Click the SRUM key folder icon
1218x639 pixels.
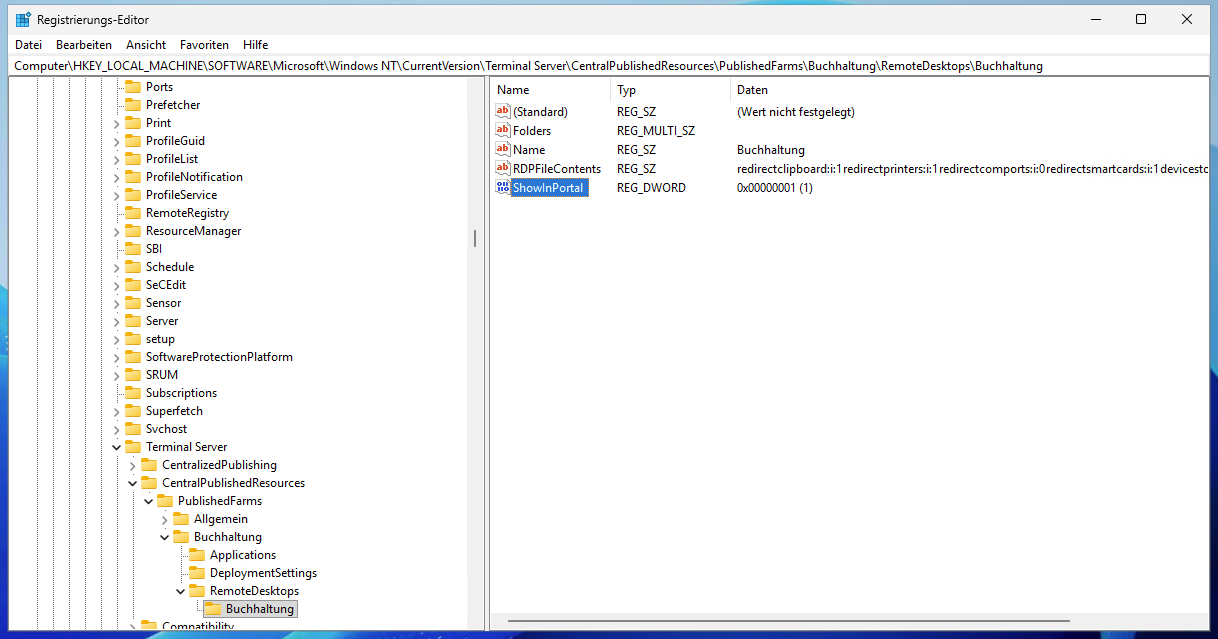132,375
